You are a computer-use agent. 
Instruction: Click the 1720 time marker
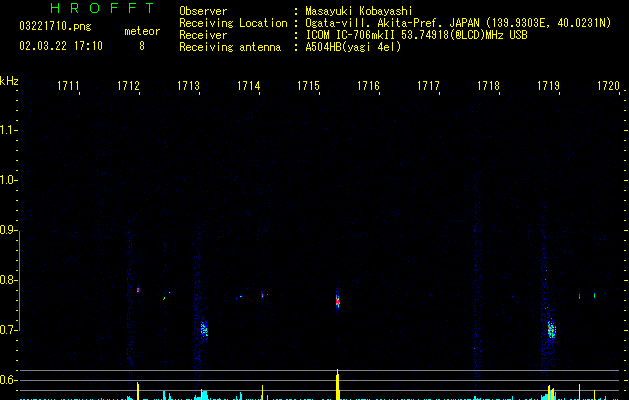608,86
